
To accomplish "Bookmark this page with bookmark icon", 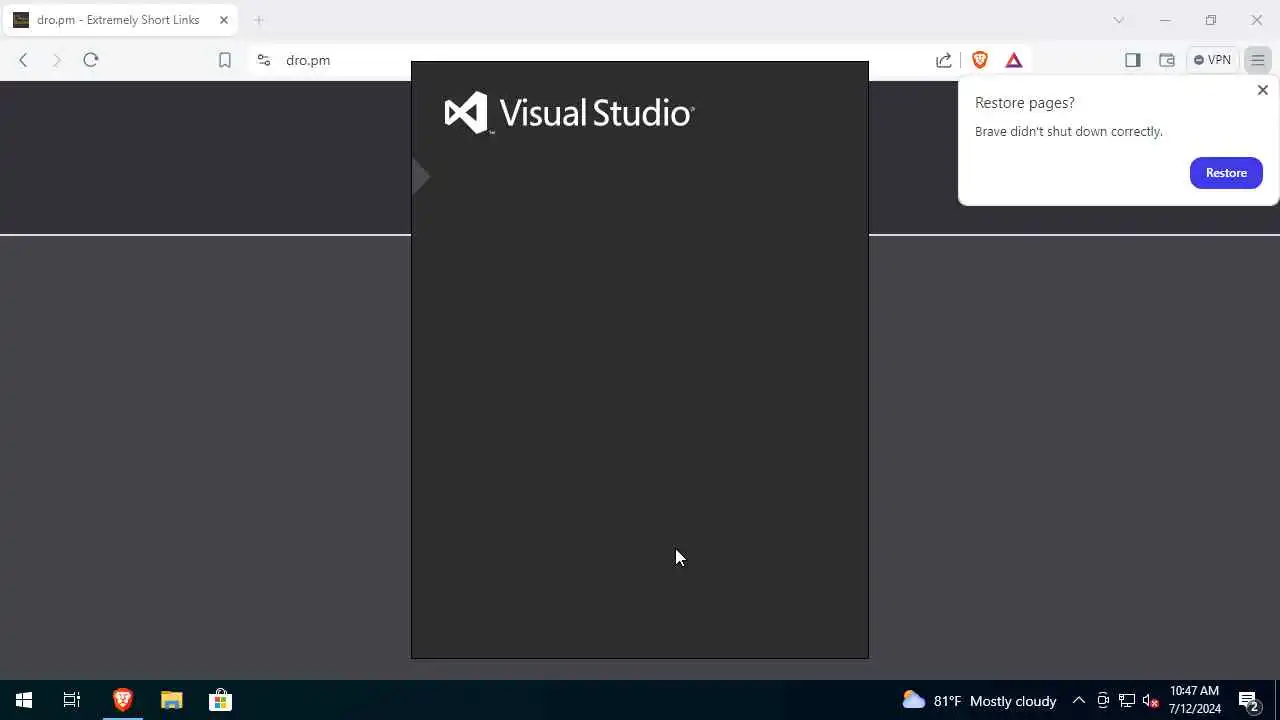I will point(225,60).
